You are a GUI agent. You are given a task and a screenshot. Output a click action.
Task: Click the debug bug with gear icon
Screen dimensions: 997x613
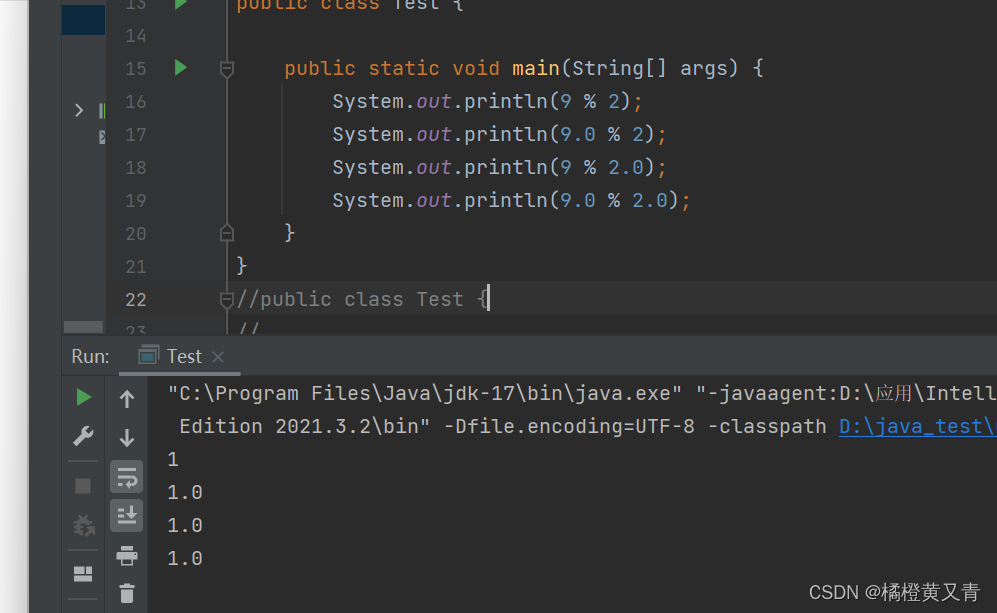(83, 525)
